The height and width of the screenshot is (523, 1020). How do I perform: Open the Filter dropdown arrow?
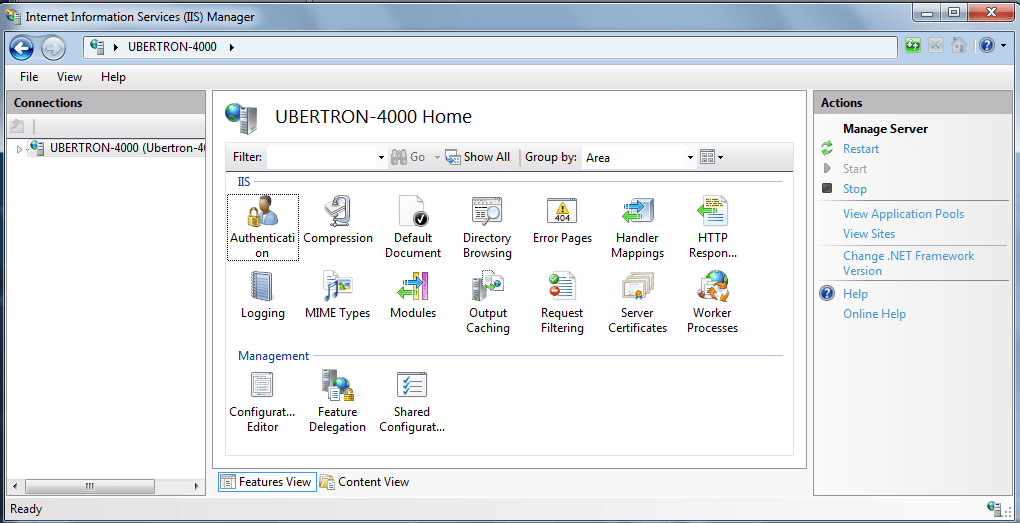click(381, 157)
